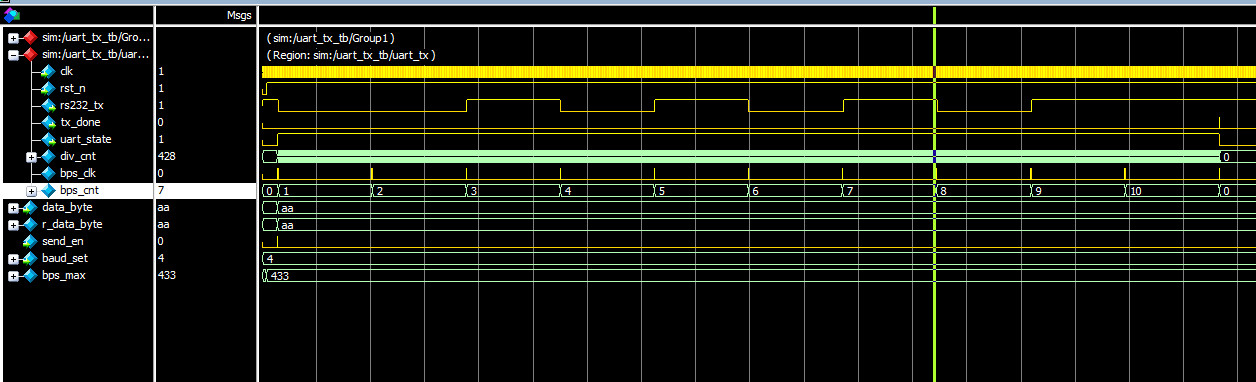Select the send_en signal name

(x=63, y=241)
